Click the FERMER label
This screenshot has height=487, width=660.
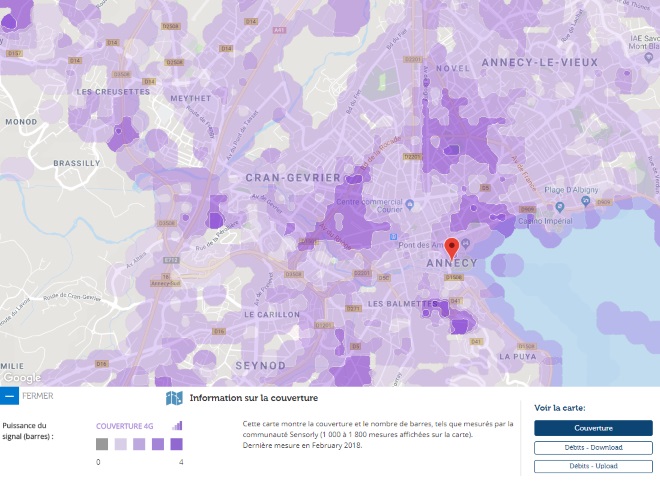(x=38, y=396)
